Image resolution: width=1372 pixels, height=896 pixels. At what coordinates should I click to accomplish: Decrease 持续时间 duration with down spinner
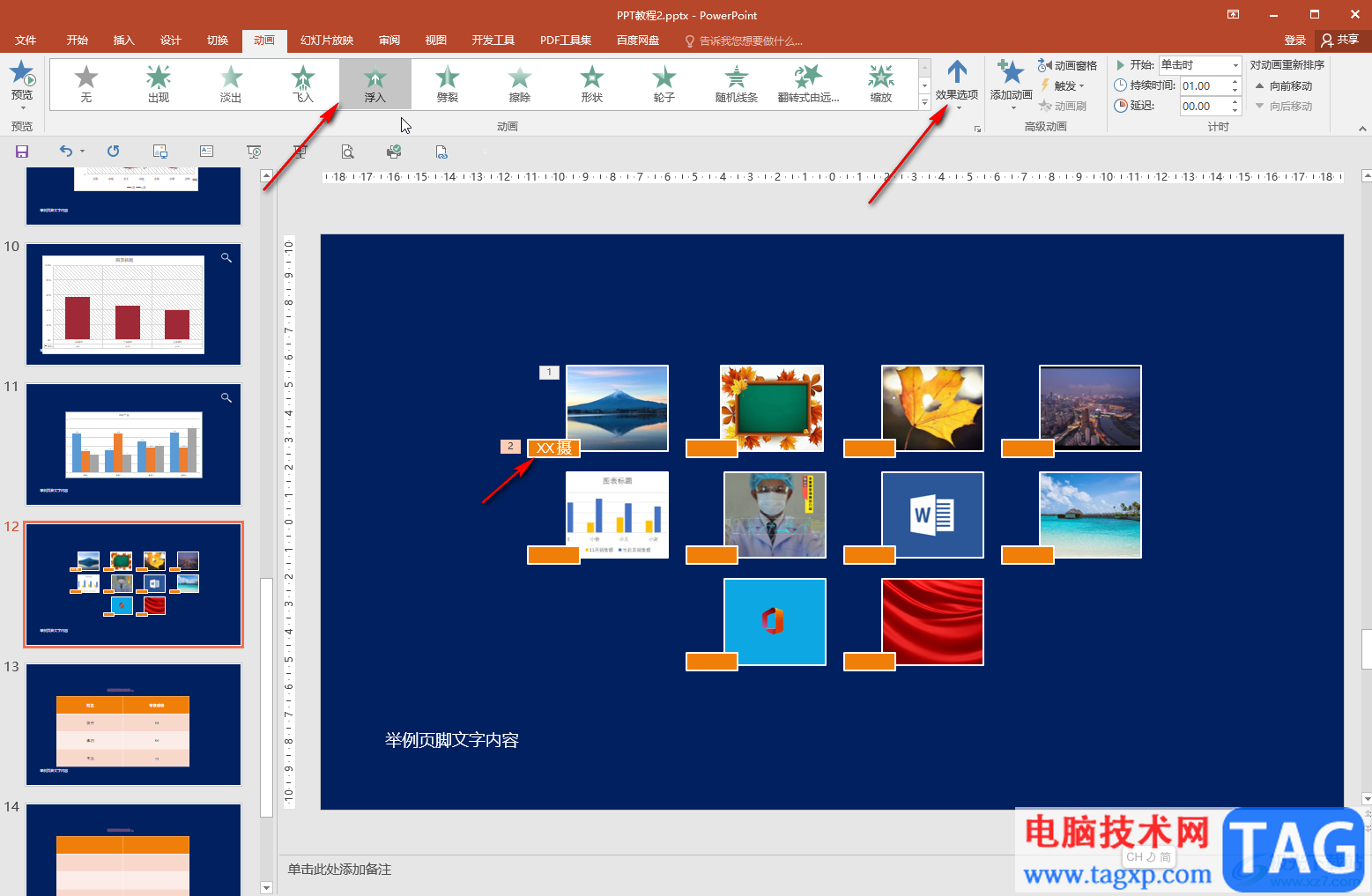[x=1235, y=90]
